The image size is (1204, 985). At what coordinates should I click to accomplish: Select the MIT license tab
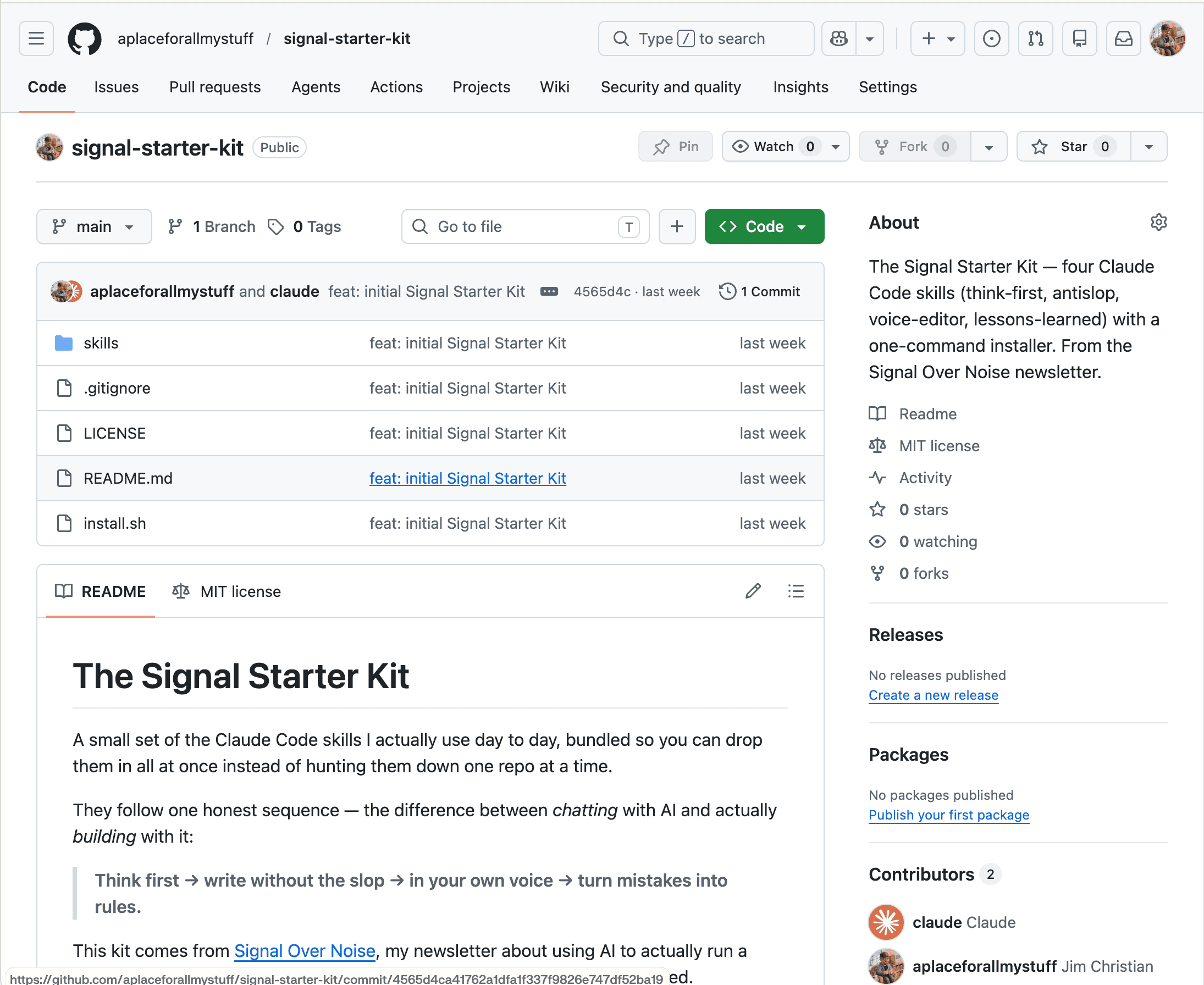(227, 591)
